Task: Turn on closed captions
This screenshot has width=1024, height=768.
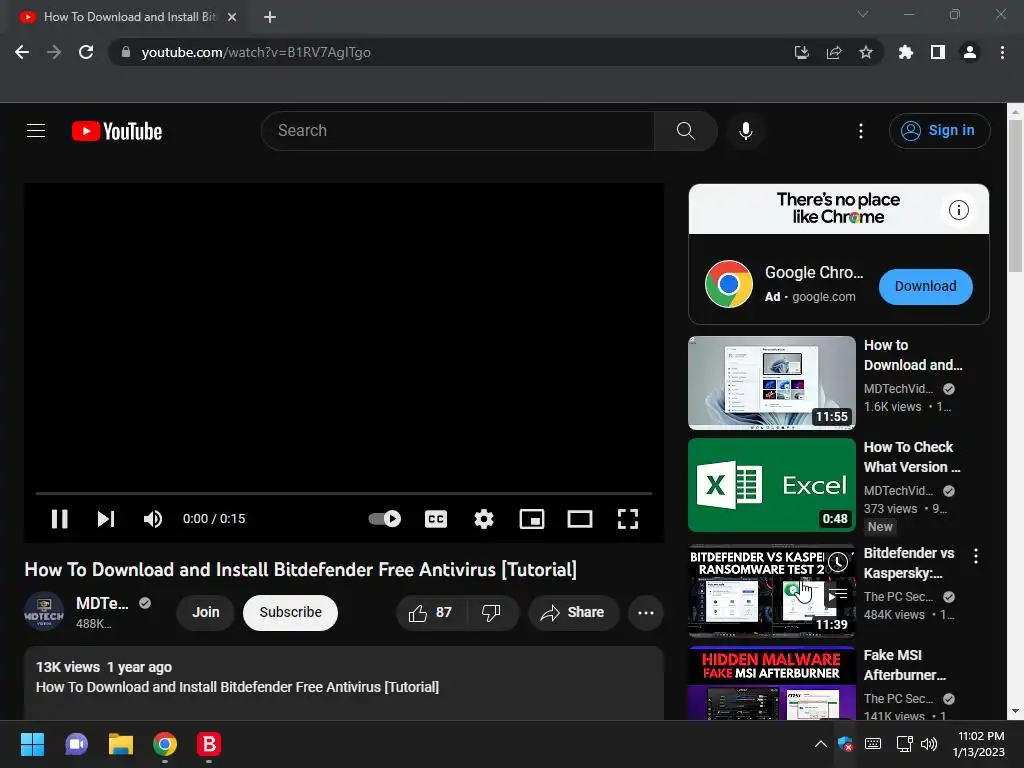Action: click(436, 519)
